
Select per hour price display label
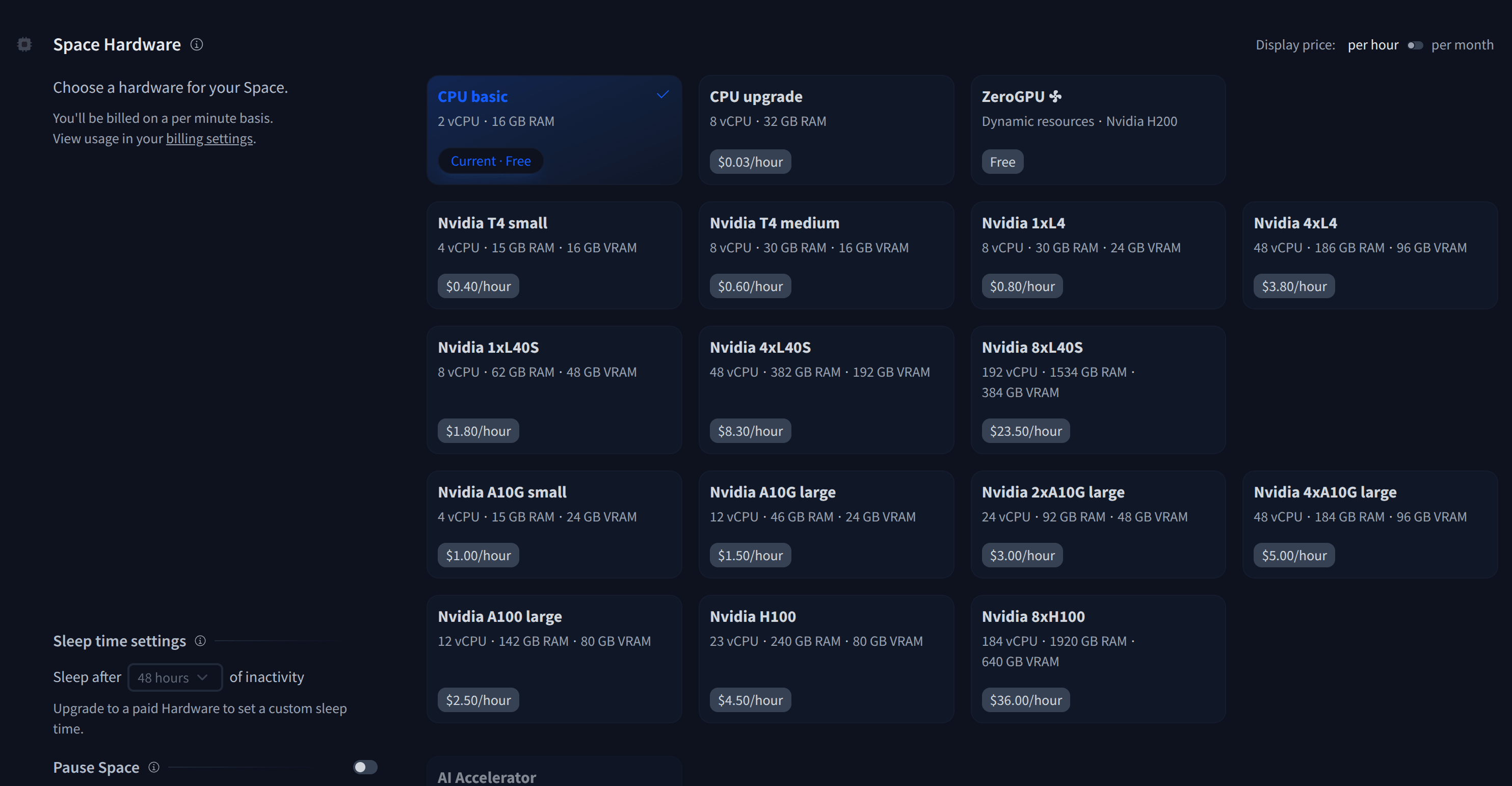[1372, 45]
